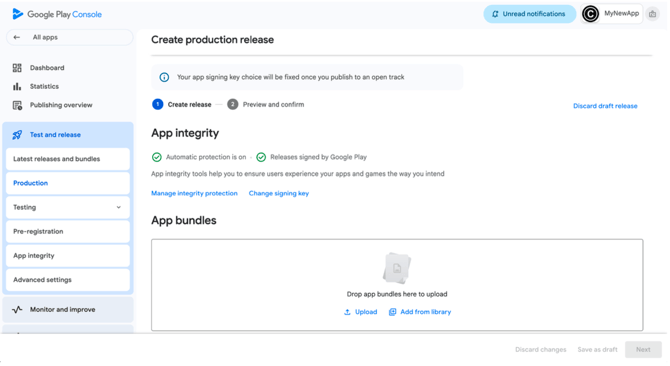Select the Test and release section
This screenshot has height=366, width=670.
tap(68, 135)
